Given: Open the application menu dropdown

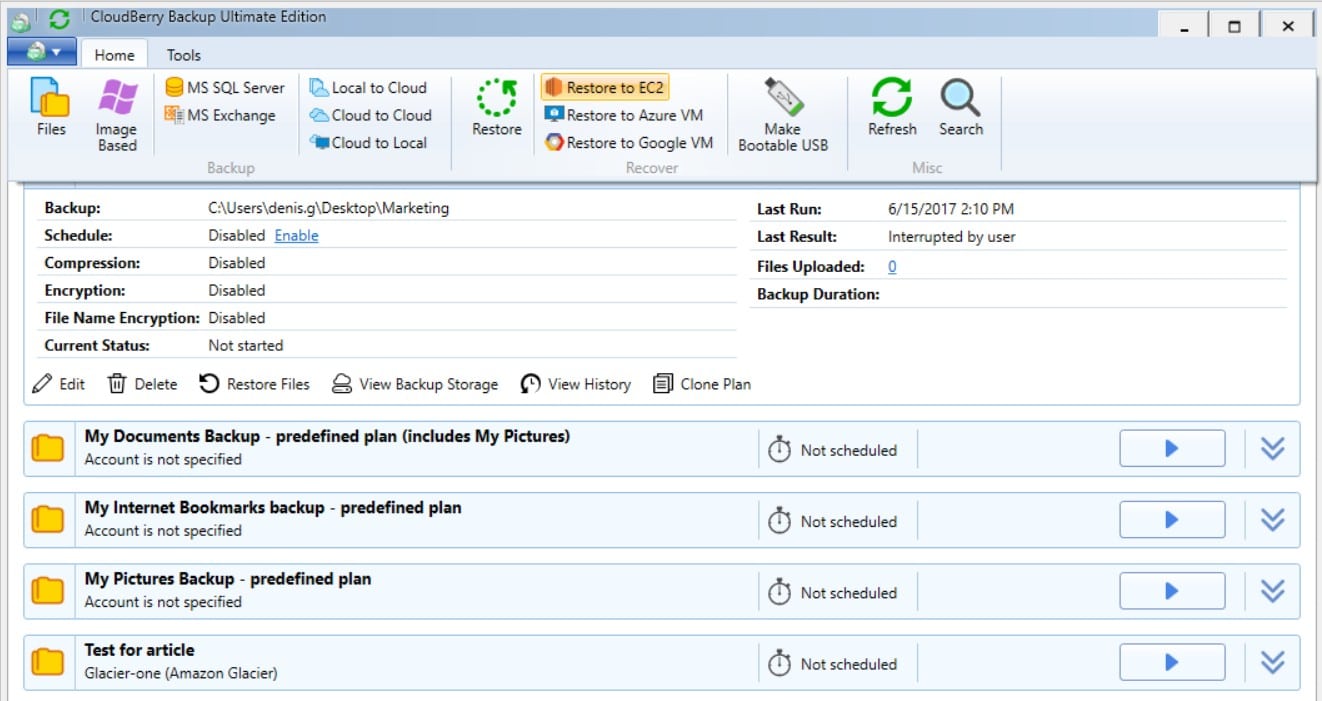Looking at the screenshot, I should point(42,53).
